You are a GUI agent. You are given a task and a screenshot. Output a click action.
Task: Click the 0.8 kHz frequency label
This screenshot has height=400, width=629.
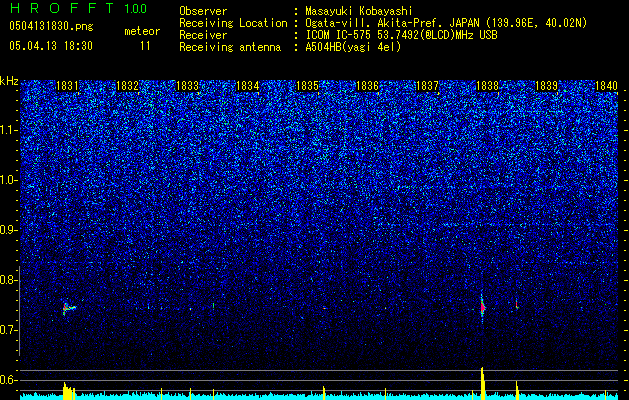click(x=8, y=280)
